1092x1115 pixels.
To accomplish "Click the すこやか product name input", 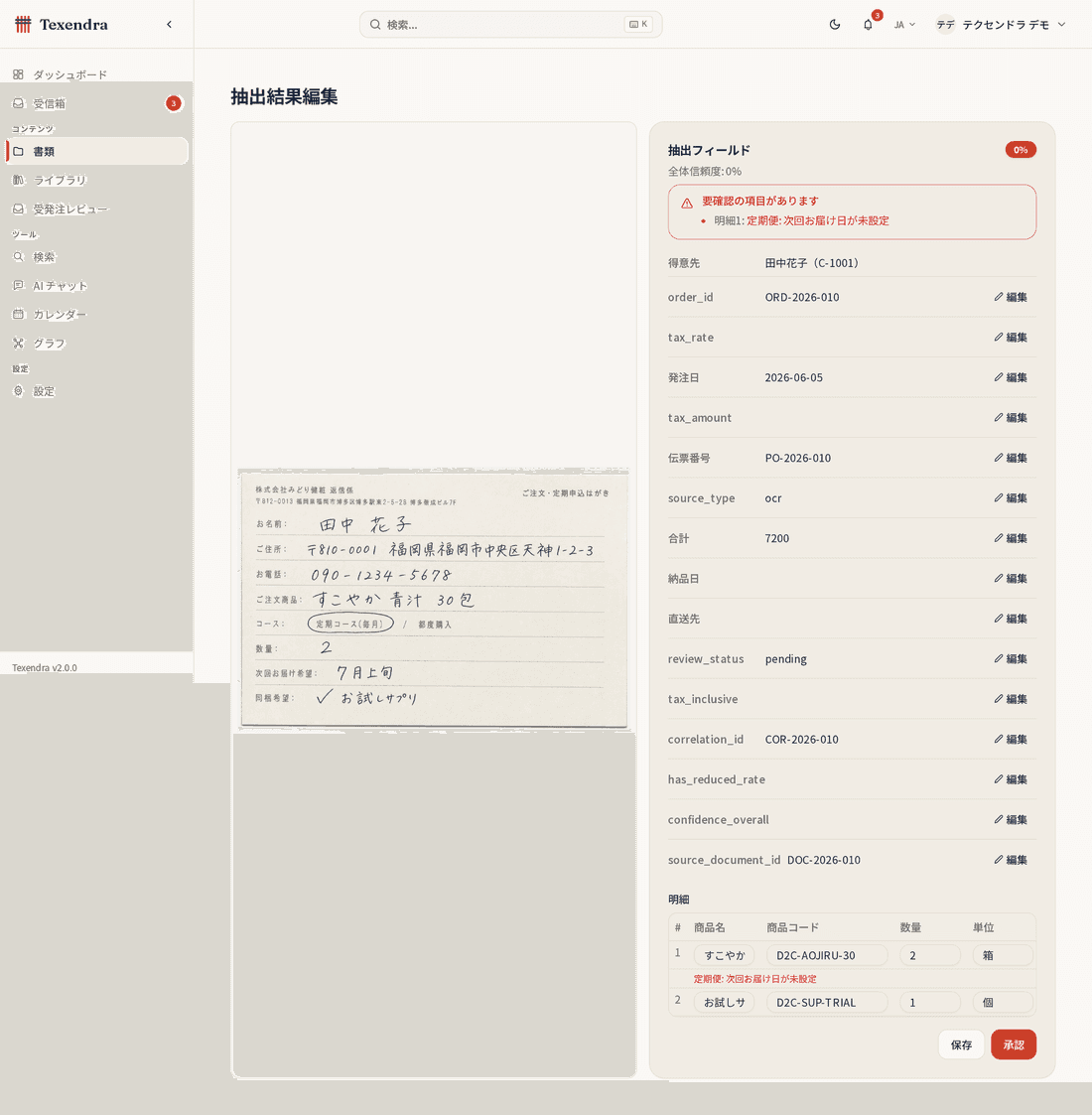I will point(724,955).
